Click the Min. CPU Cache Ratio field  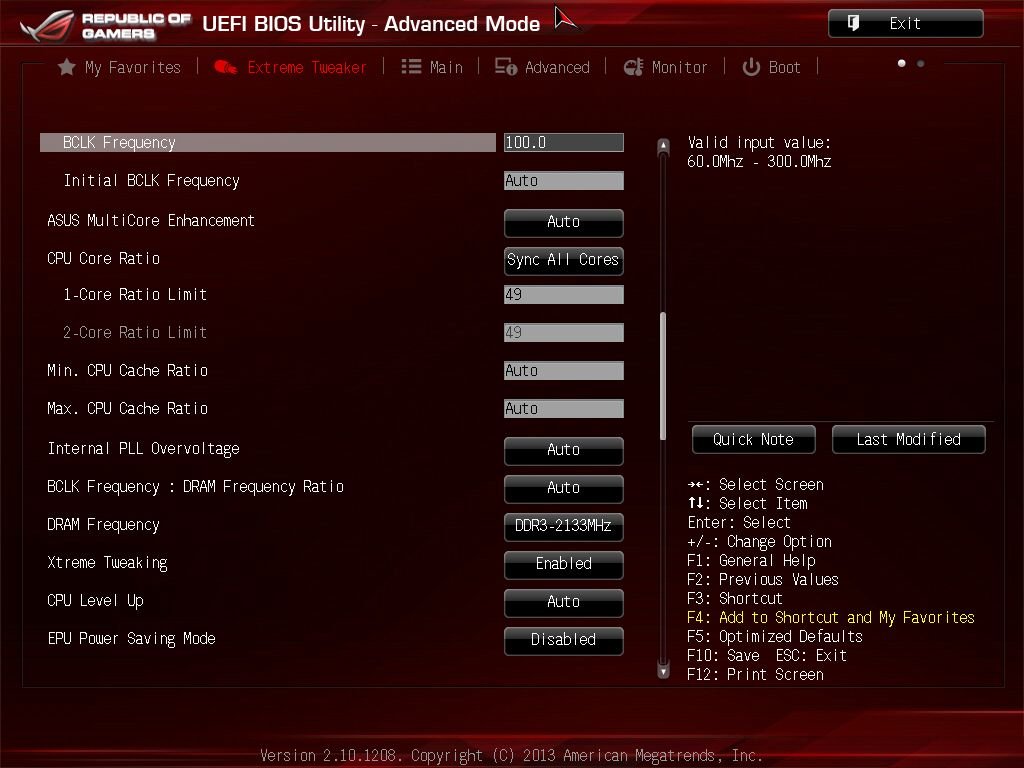tap(564, 370)
